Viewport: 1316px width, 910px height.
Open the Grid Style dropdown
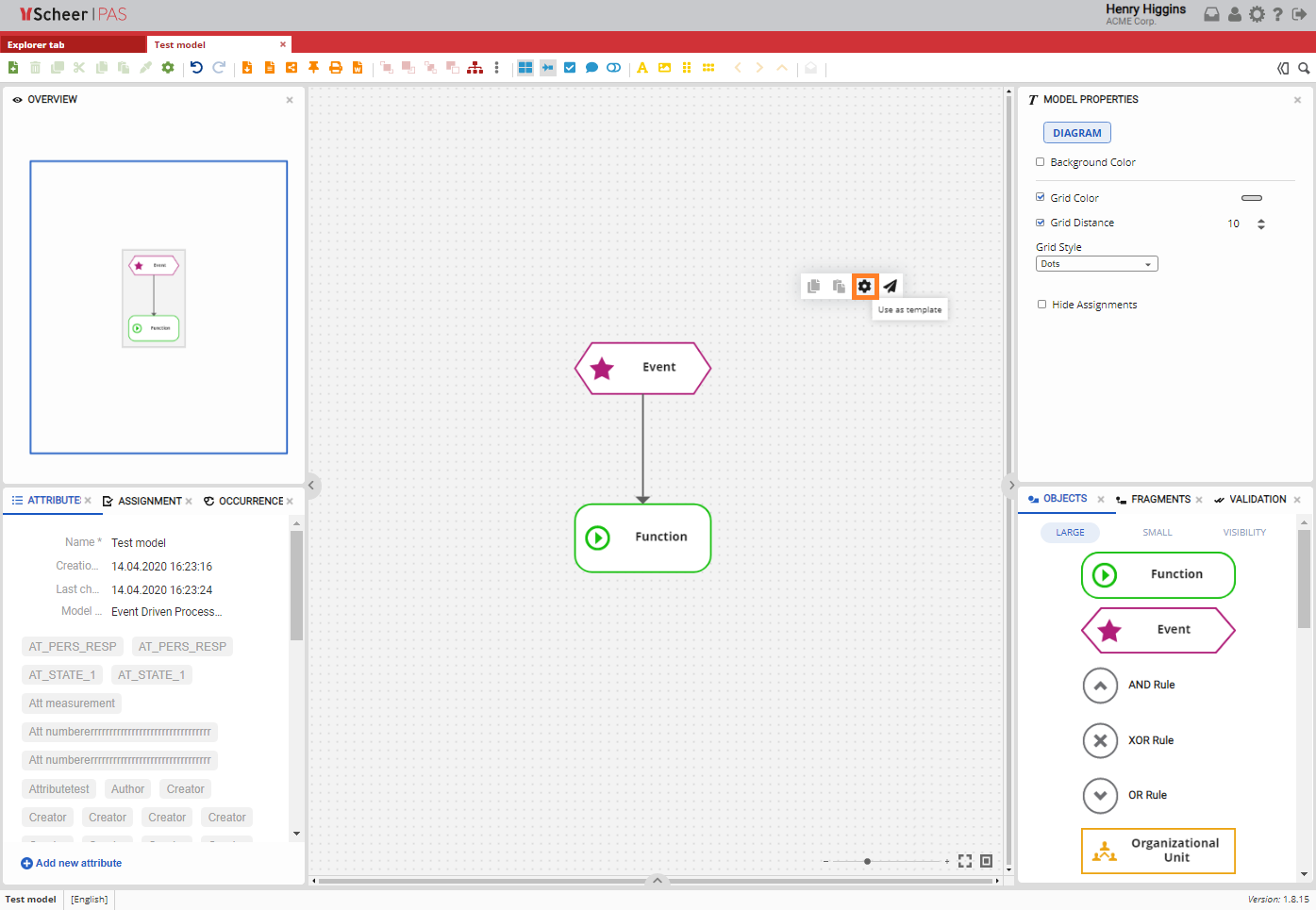tap(1096, 264)
